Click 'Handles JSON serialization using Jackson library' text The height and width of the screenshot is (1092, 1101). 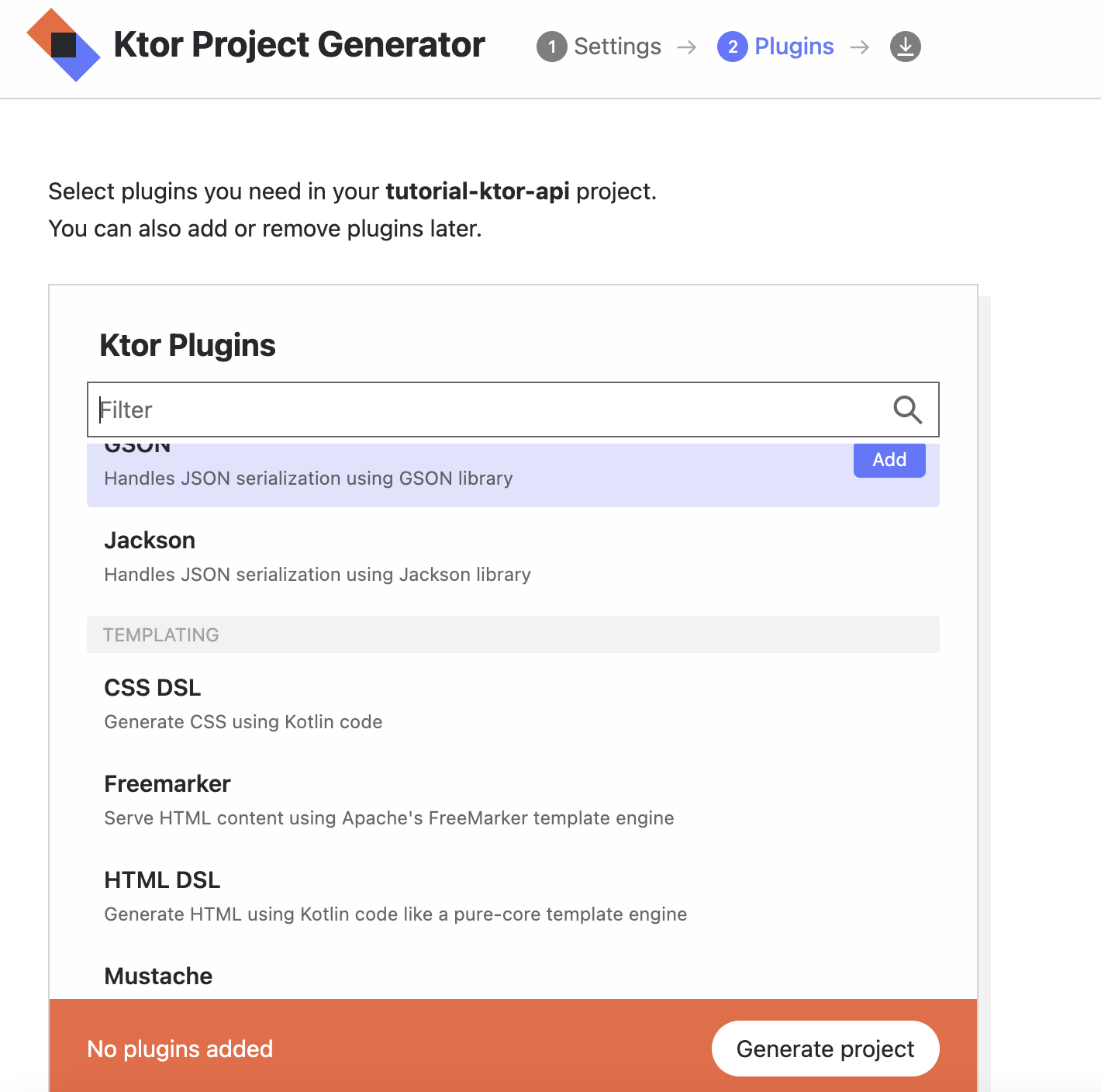pos(317,575)
